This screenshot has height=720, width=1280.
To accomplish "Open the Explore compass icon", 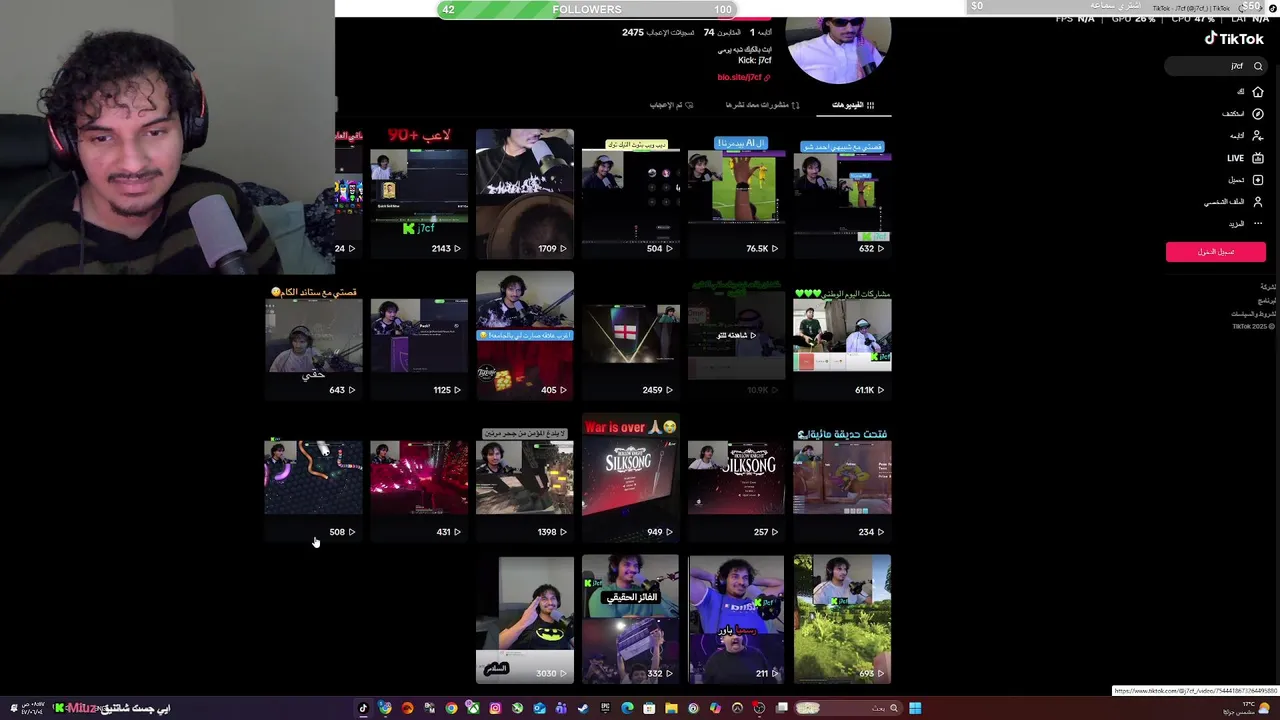I will click(1258, 114).
